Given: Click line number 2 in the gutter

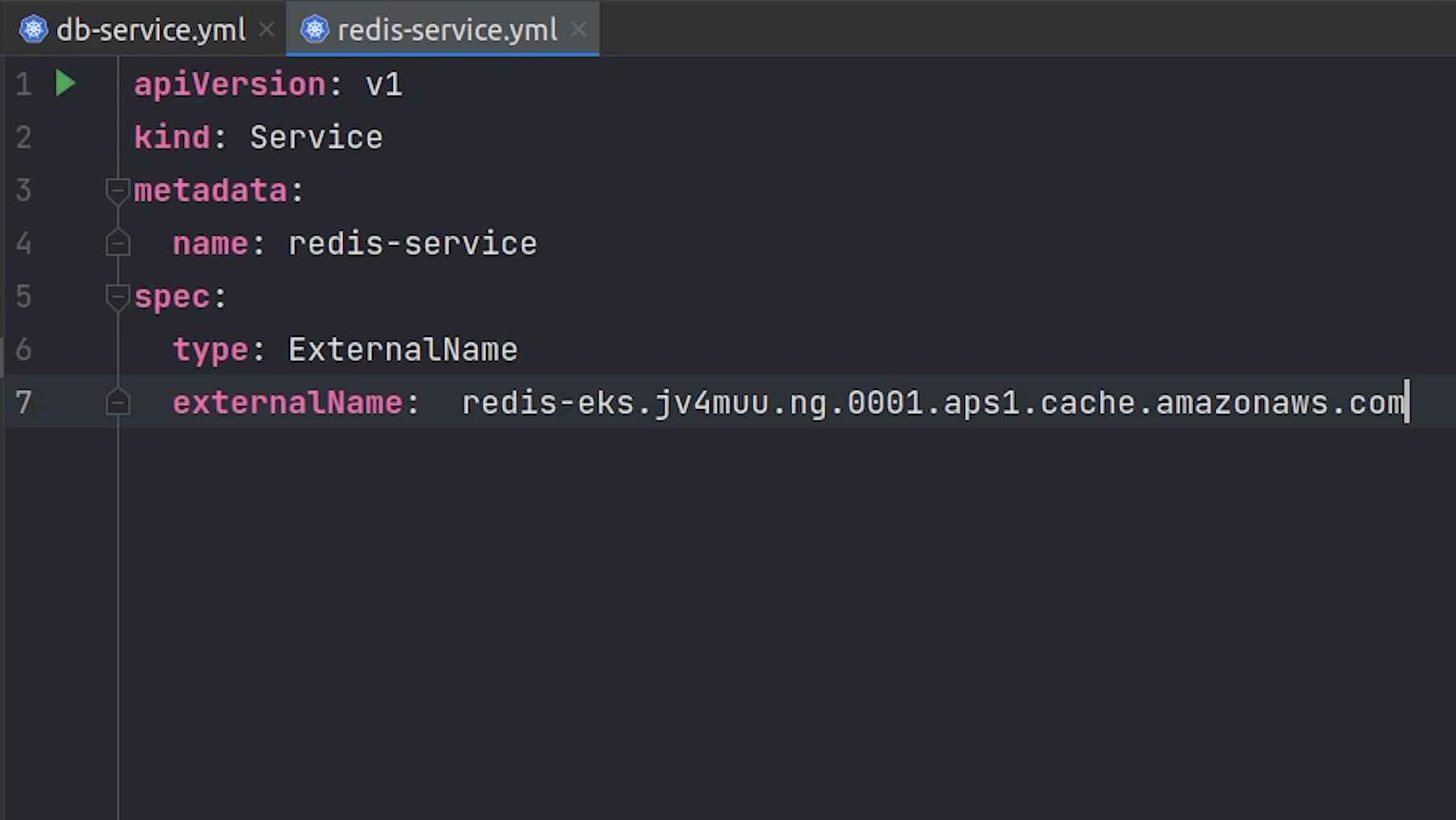Looking at the screenshot, I should (x=23, y=137).
